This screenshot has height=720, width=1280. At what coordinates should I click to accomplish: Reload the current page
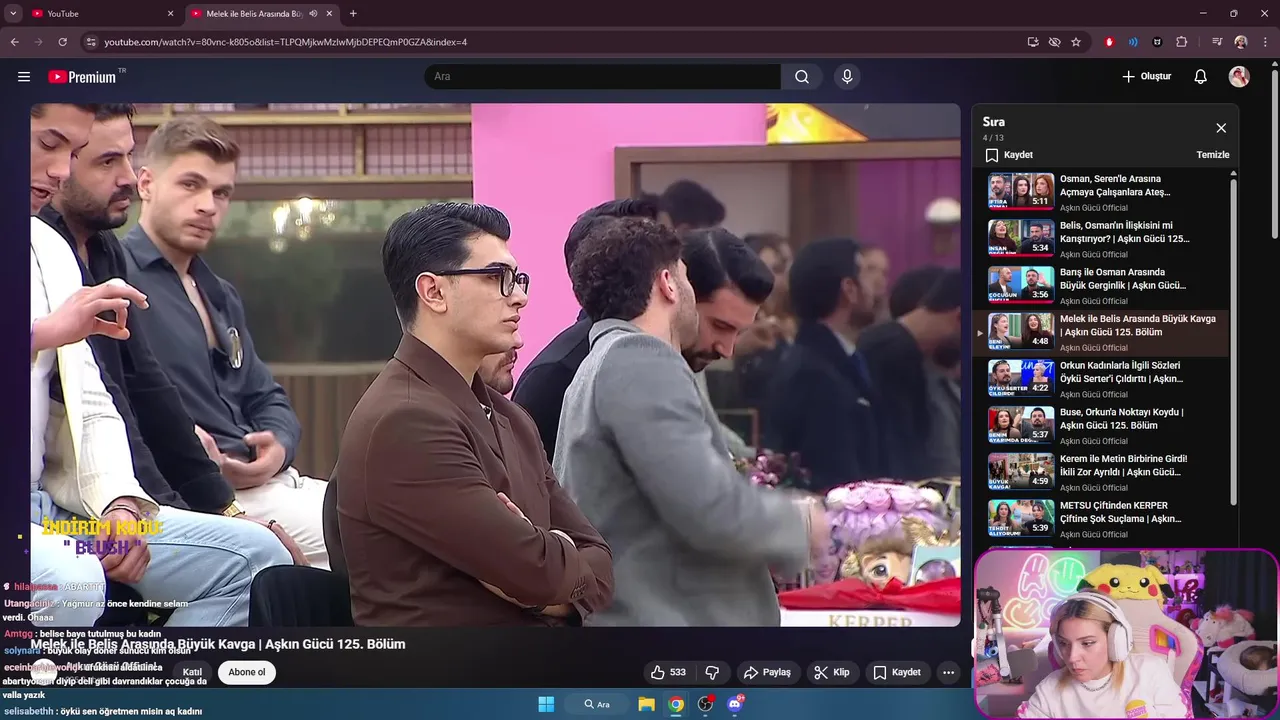(x=62, y=42)
